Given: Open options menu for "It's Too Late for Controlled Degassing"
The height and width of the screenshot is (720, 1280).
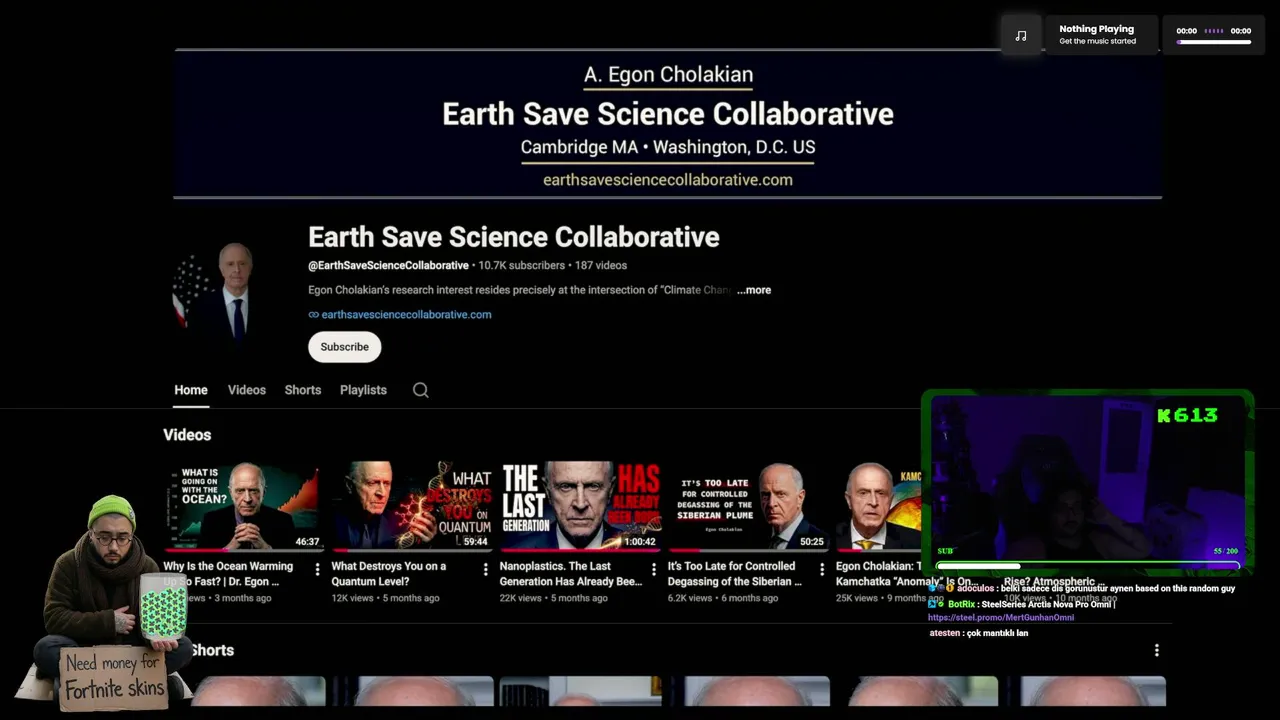Looking at the screenshot, I should pyautogui.click(x=822, y=569).
